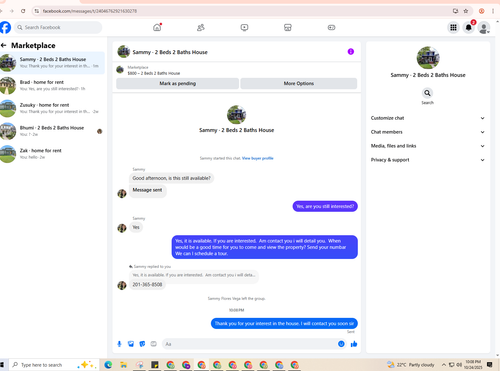Open the Watch video icon

click(244, 27)
